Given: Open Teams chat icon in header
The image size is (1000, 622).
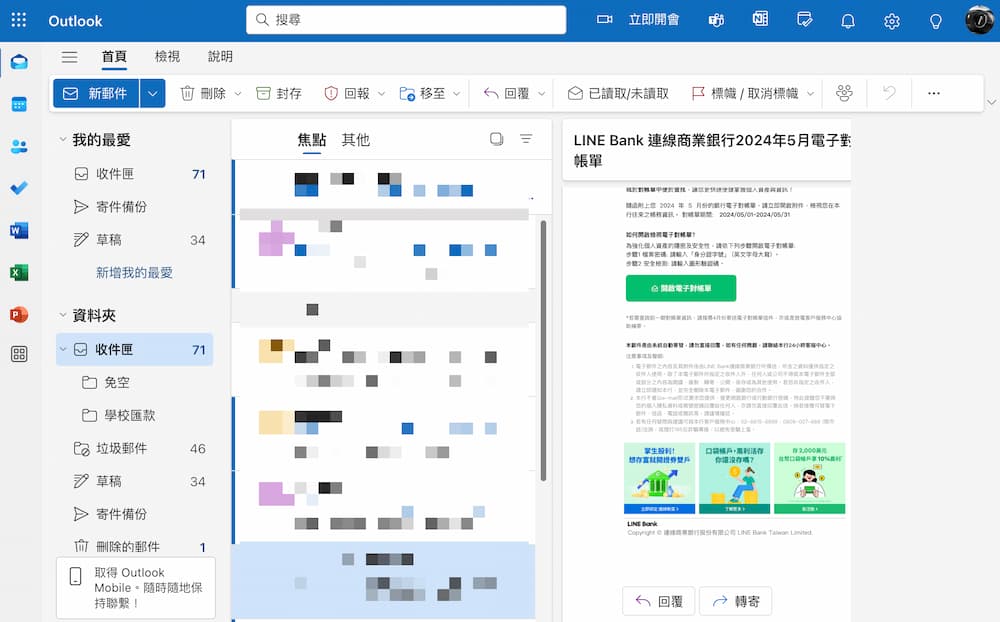Looking at the screenshot, I should 716,20.
